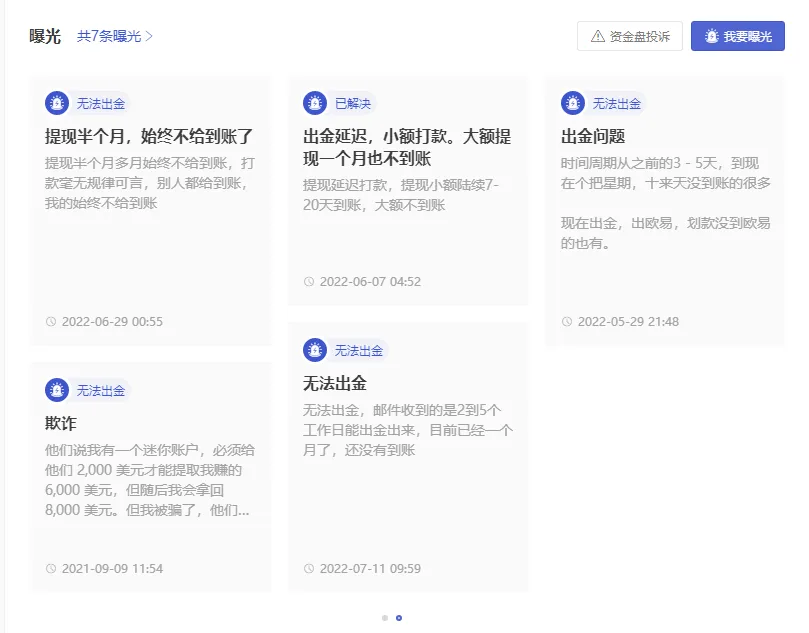
Task: Click the clock icon beside 2022-07-11 09:59
Action: pyautogui.click(x=309, y=569)
